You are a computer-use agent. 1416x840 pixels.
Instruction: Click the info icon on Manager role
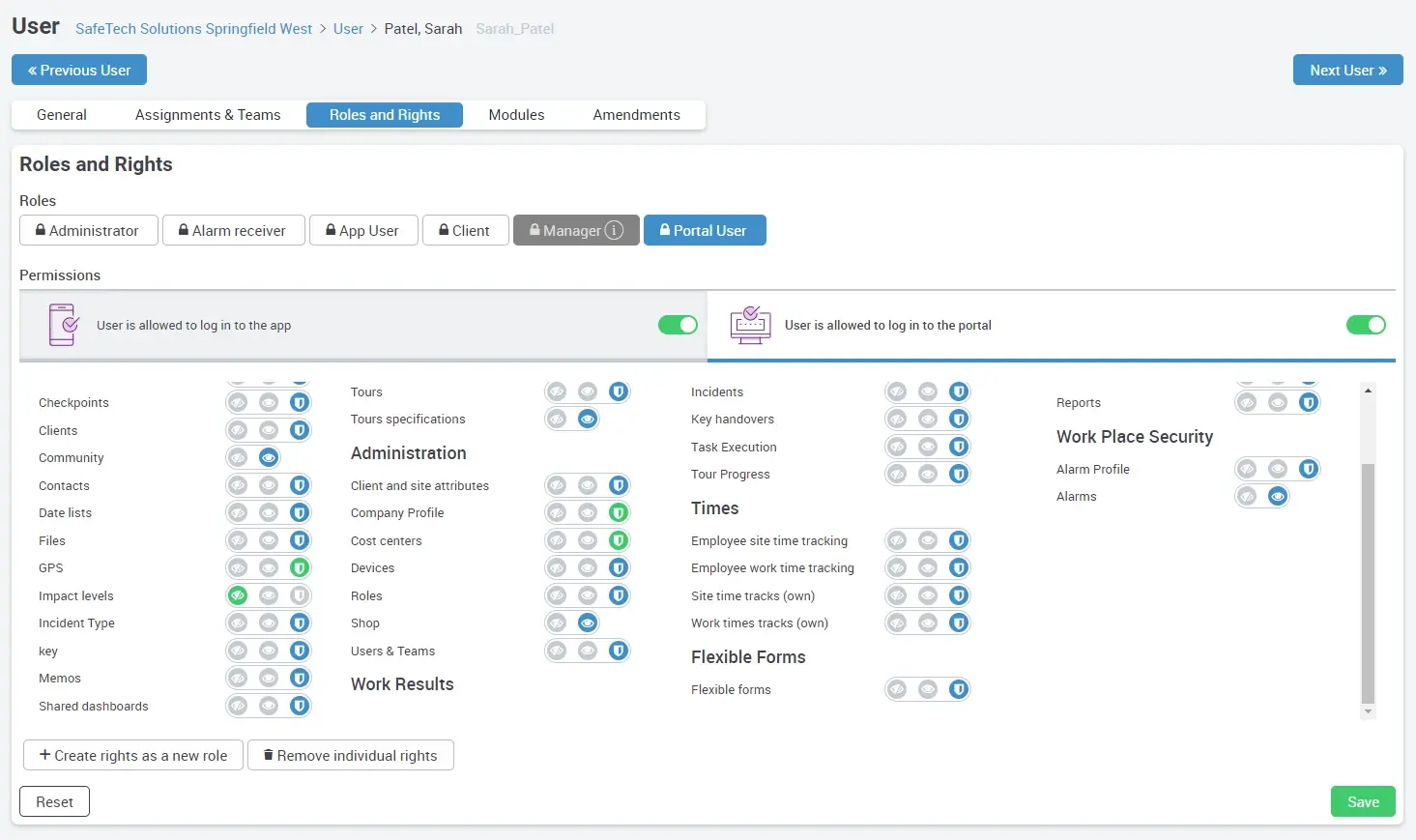pyautogui.click(x=614, y=230)
